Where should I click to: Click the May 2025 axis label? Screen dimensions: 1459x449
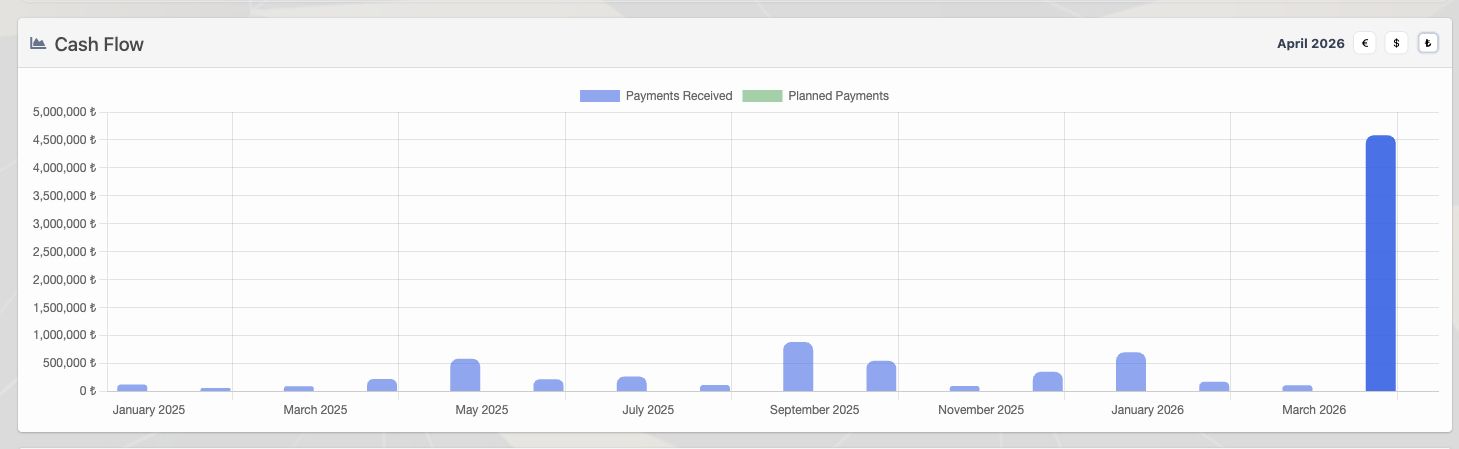pyautogui.click(x=482, y=410)
